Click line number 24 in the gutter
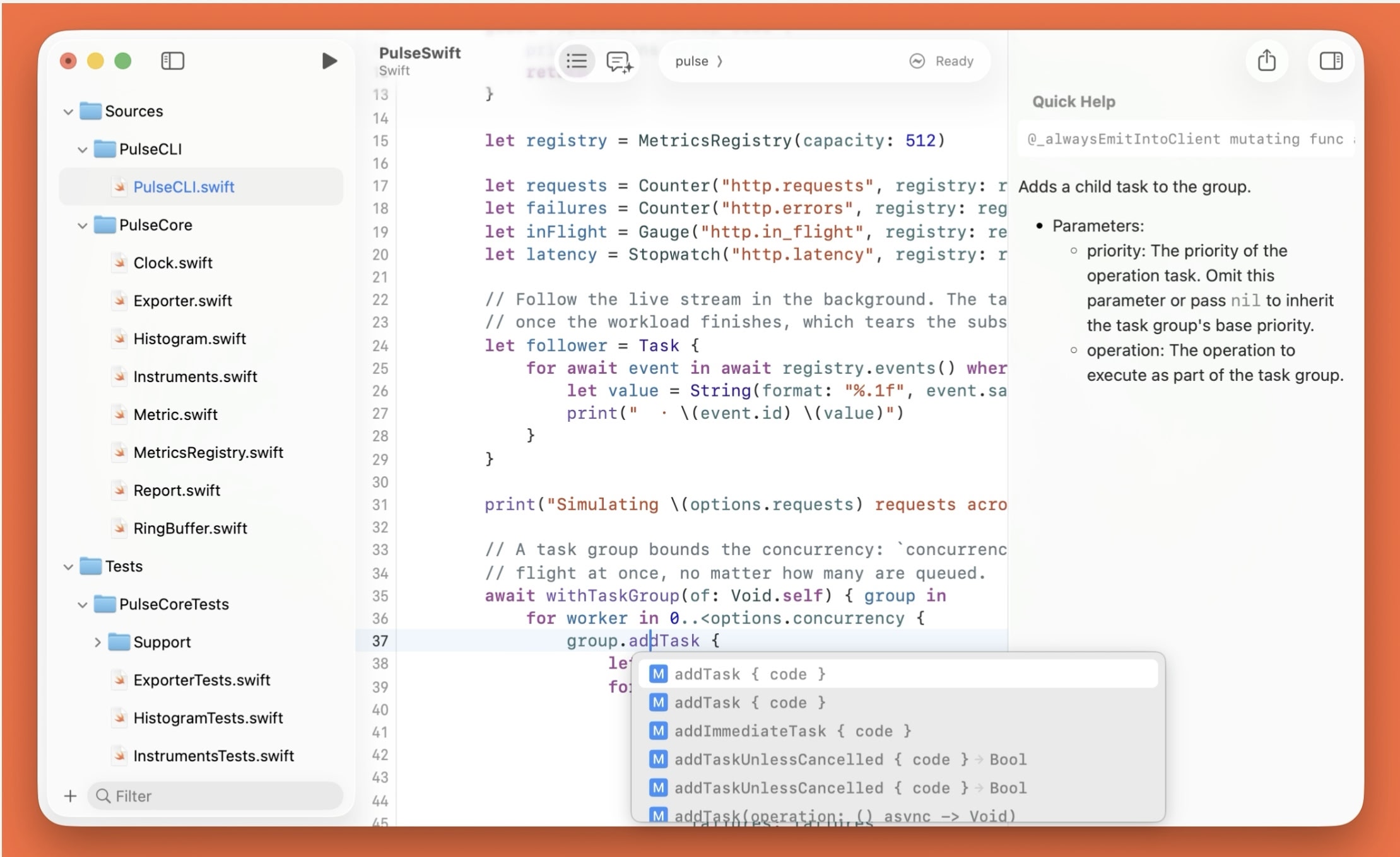1400x857 pixels. [380, 346]
